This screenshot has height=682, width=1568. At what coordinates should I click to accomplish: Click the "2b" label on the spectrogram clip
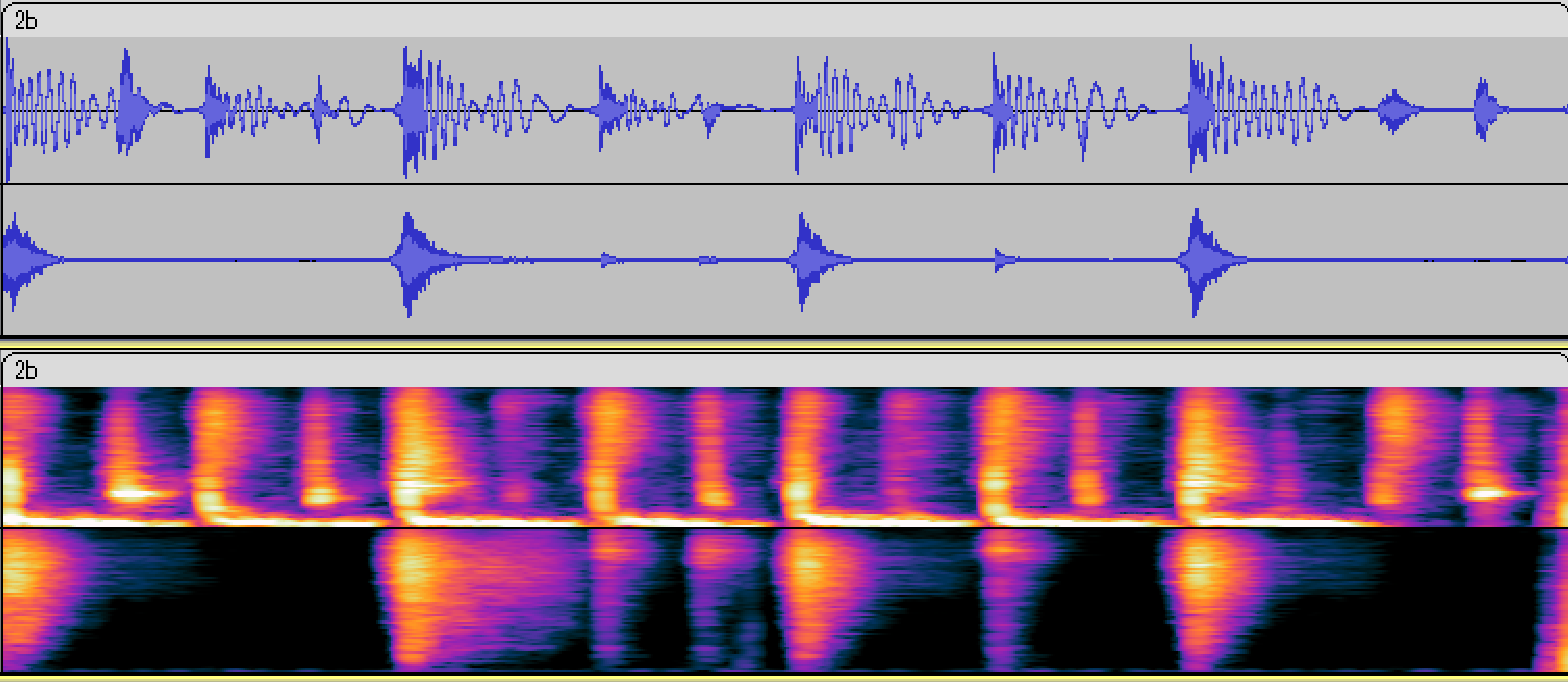coord(26,370)
